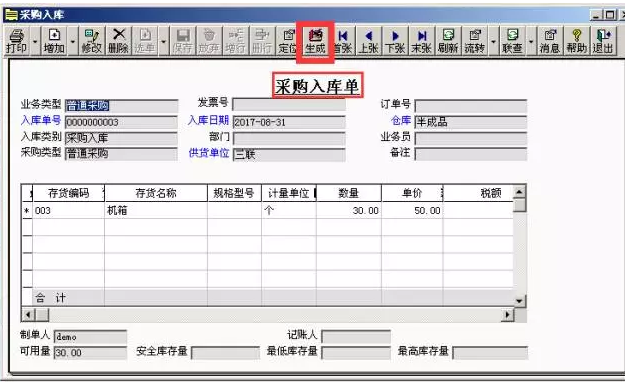Select the 003 机箱 table row
Screen dimensions: 625x382
(267, 210)
